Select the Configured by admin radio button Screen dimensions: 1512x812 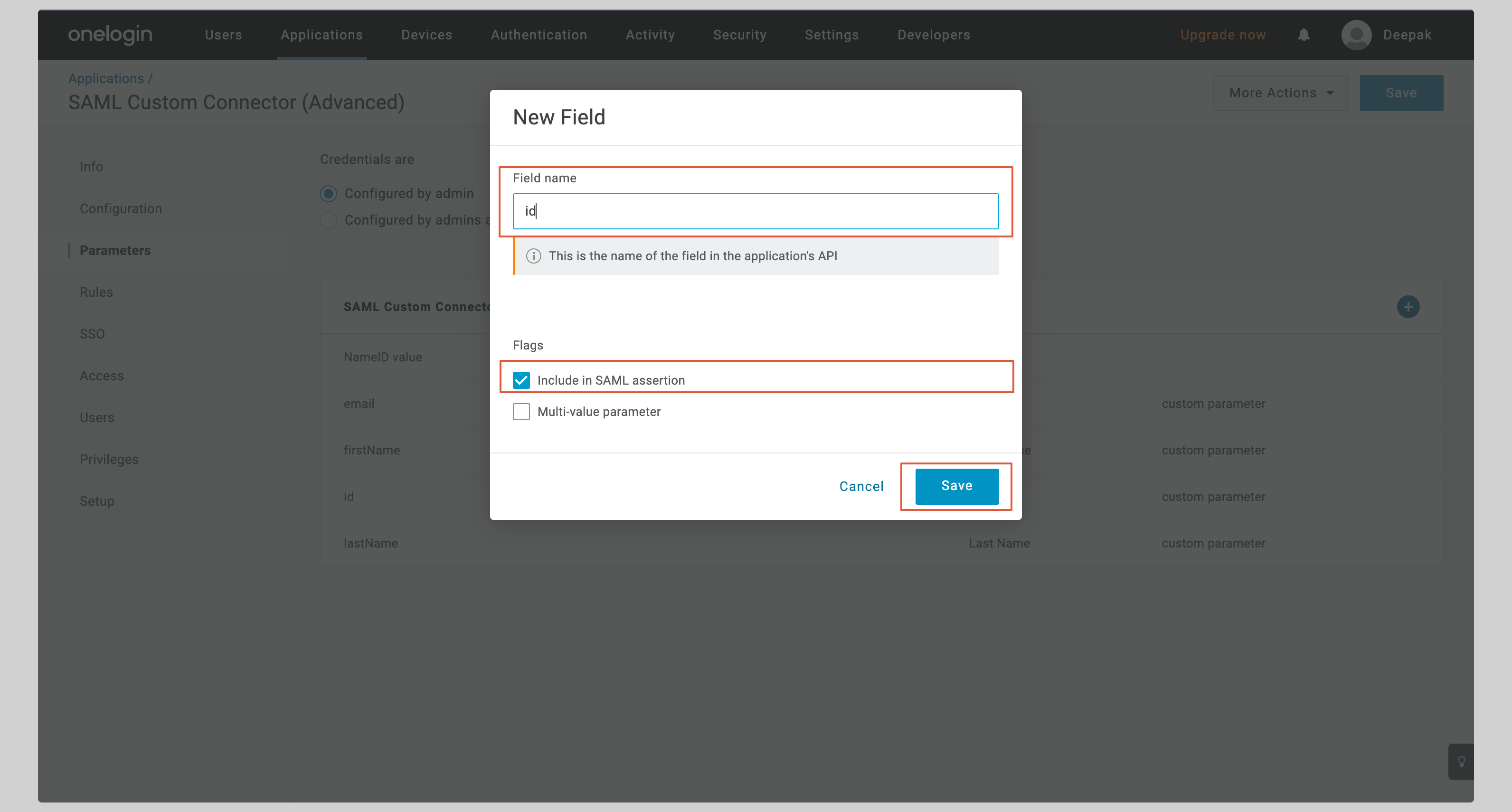point(328,193)
